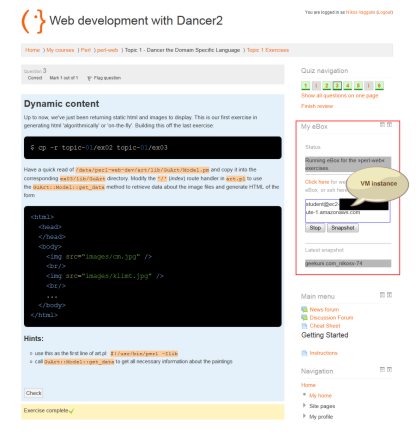Open Topic 1 Exercises breadcrumb link

[268, 50]
